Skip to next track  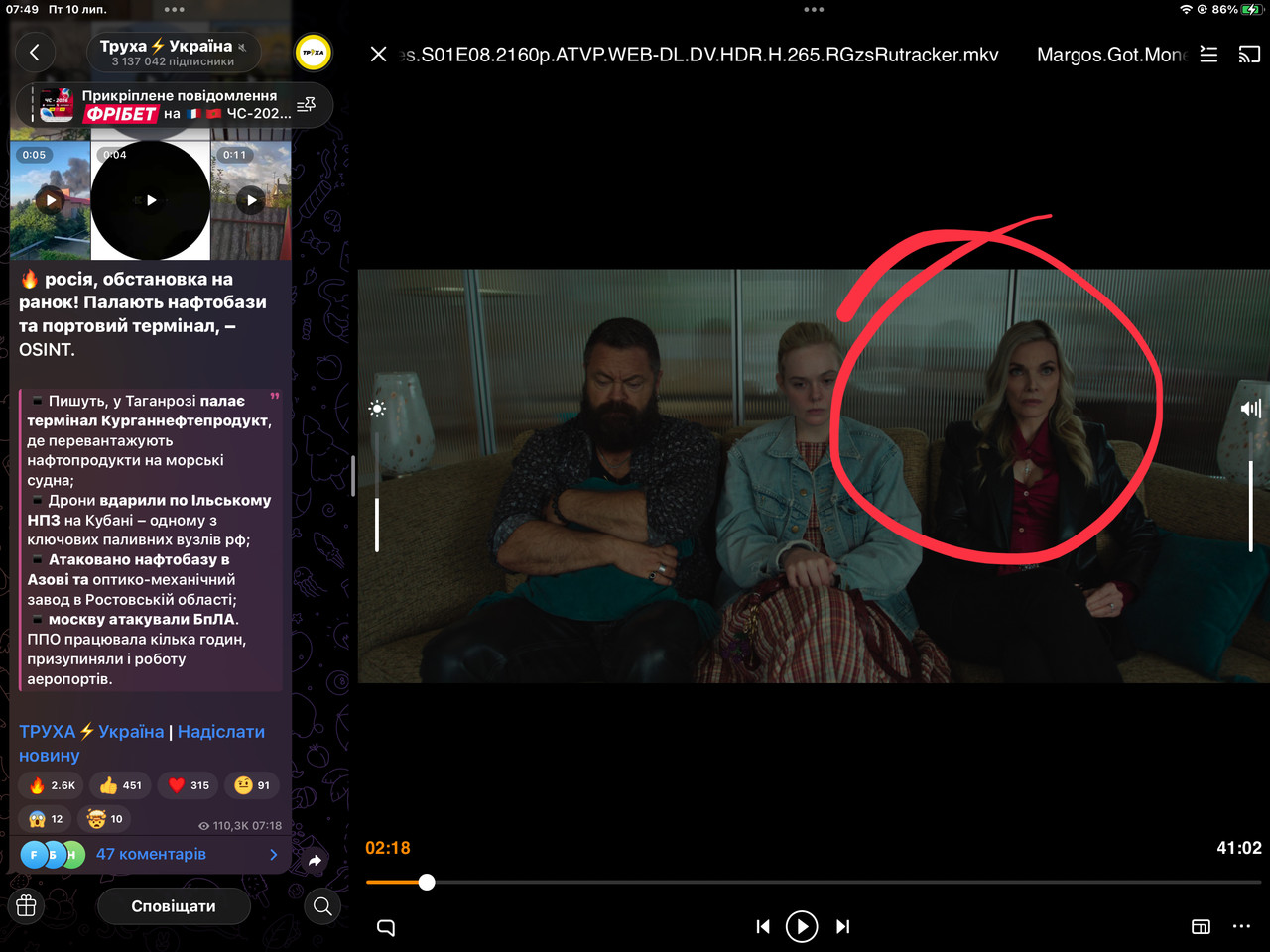tap(842, 926)
